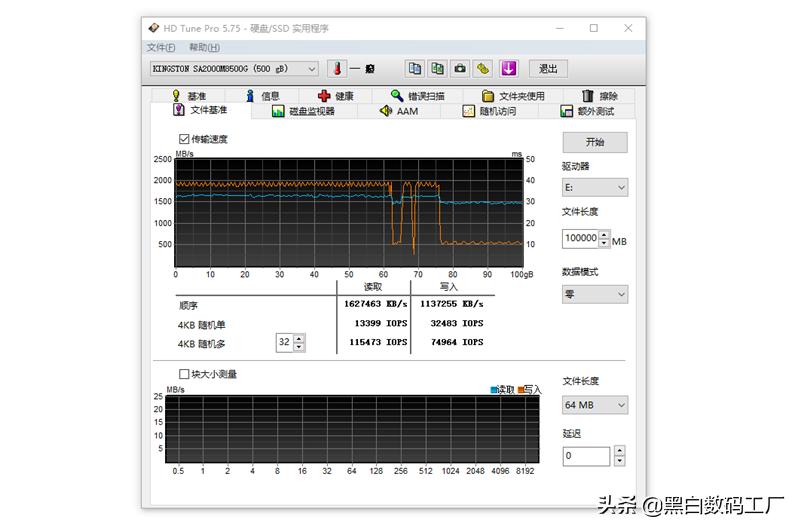Open the 驱动器 E: dropdown
Screen dimensions: 800x531
595,187
